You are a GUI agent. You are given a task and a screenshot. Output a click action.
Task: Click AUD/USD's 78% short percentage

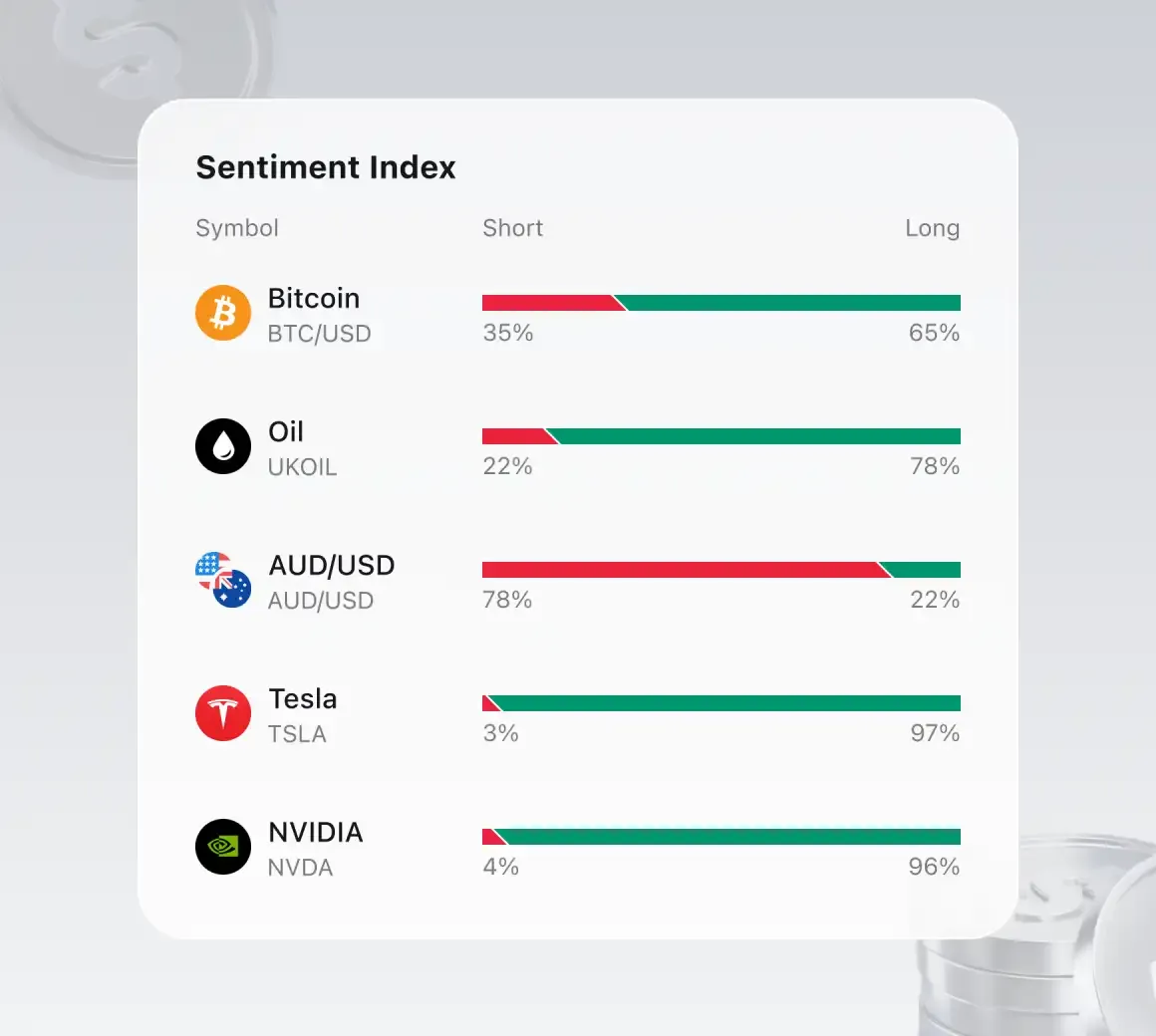click(x=507, y=601)
